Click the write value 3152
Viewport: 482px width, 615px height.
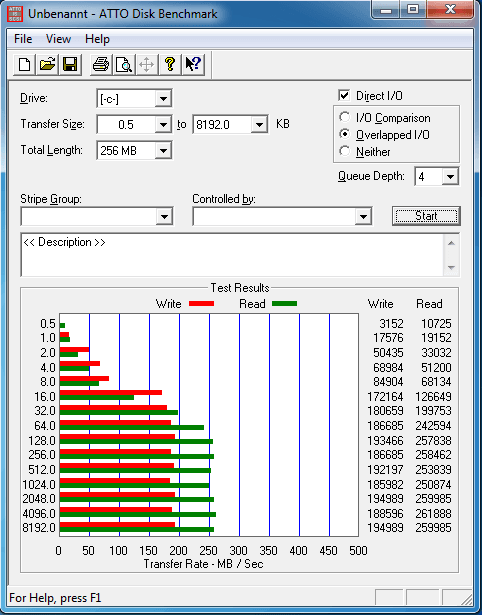click(x=391, y=324)
